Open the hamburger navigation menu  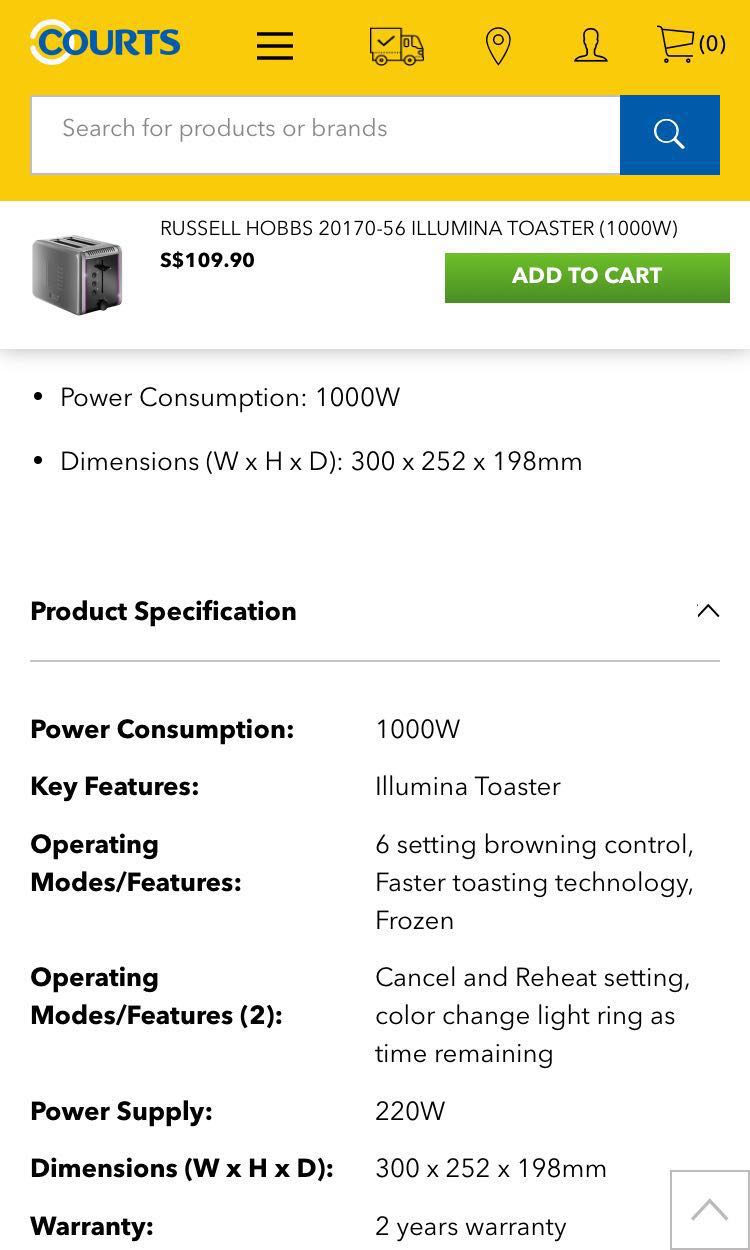point(274,45)
